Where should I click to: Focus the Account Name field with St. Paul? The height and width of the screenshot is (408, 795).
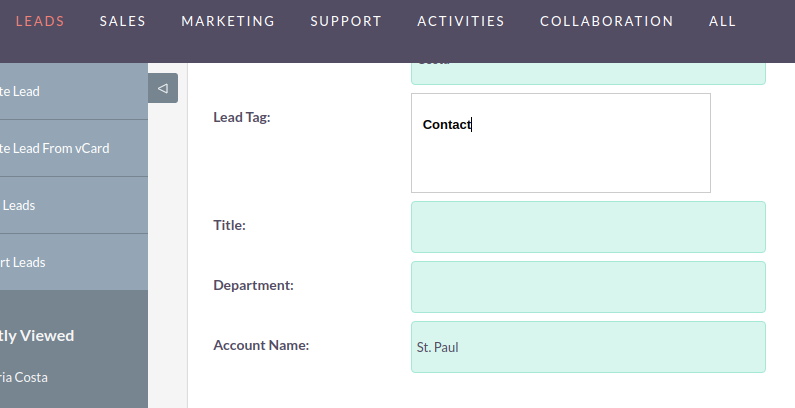coord(588,347)
